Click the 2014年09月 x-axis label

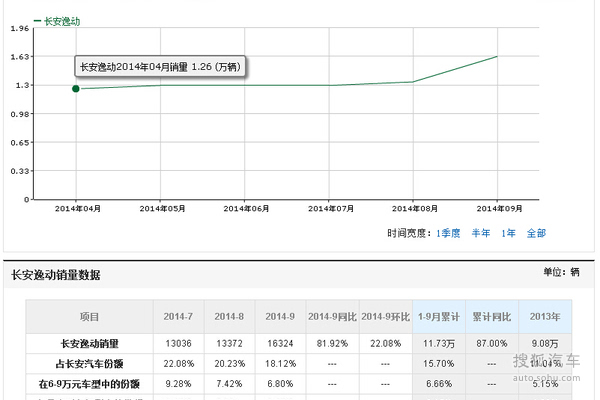click(497, 208)
